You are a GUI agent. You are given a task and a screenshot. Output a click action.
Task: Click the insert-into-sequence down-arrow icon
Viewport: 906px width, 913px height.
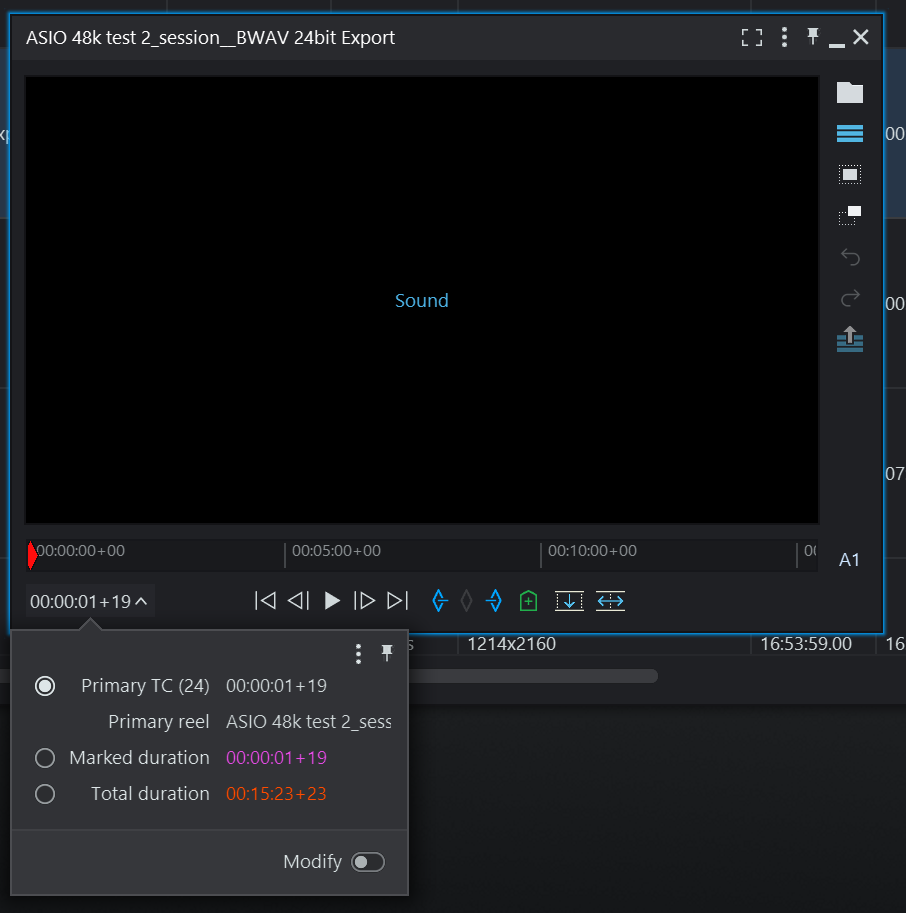click(x=569, y=601)
